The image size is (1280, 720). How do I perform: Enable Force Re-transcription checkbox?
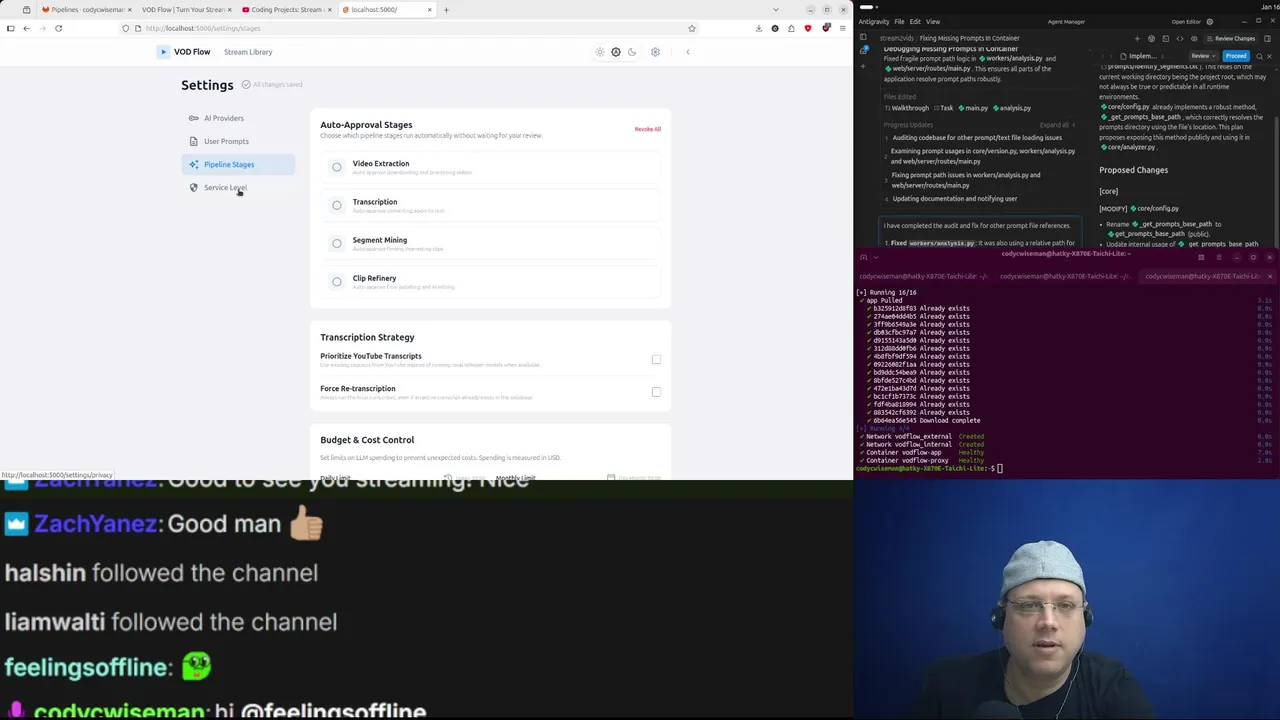[x=656, y=392]
